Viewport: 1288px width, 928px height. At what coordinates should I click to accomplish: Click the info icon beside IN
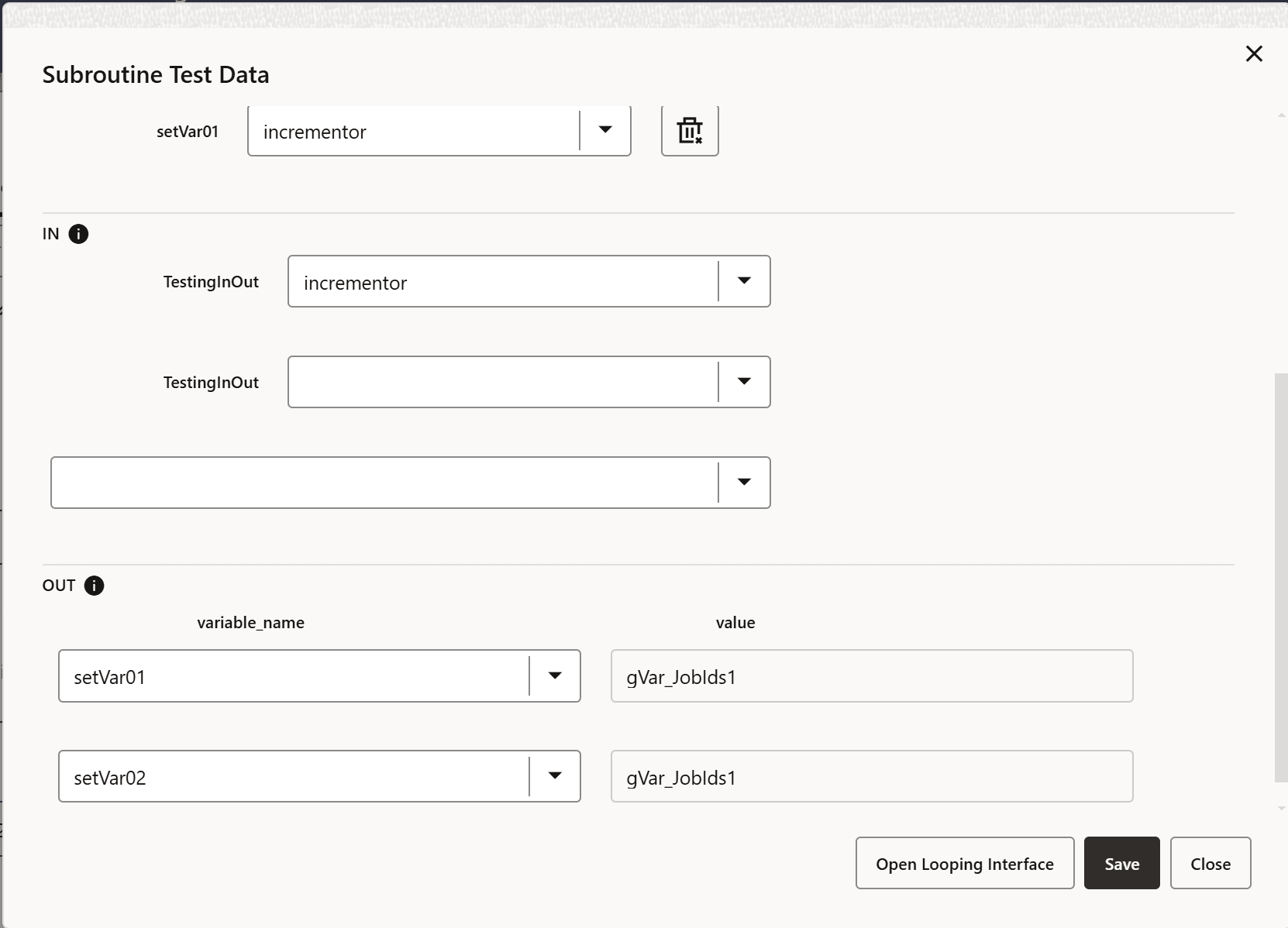[x=77, y=234]
